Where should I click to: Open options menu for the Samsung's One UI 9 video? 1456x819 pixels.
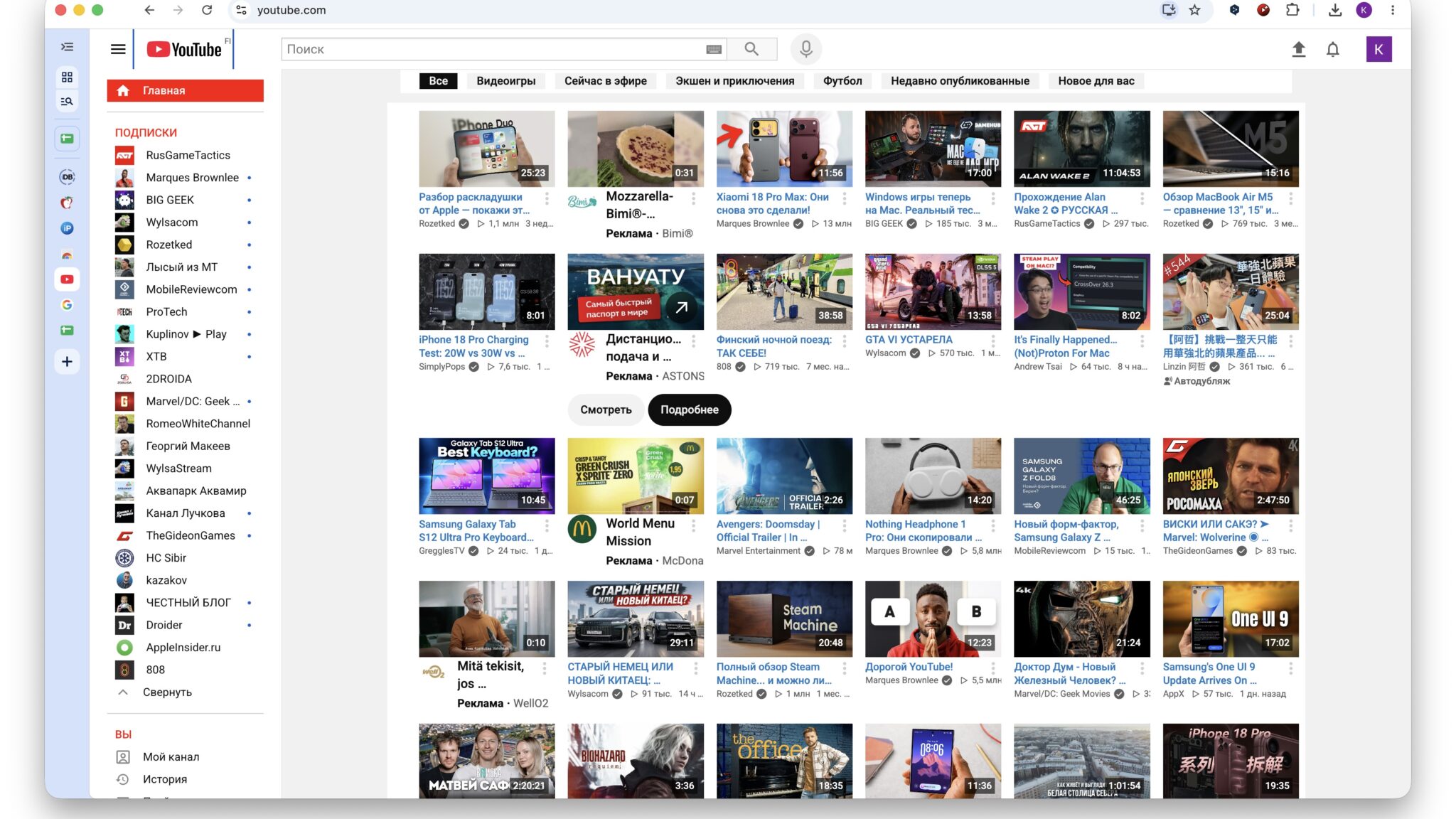point(1291,668)
